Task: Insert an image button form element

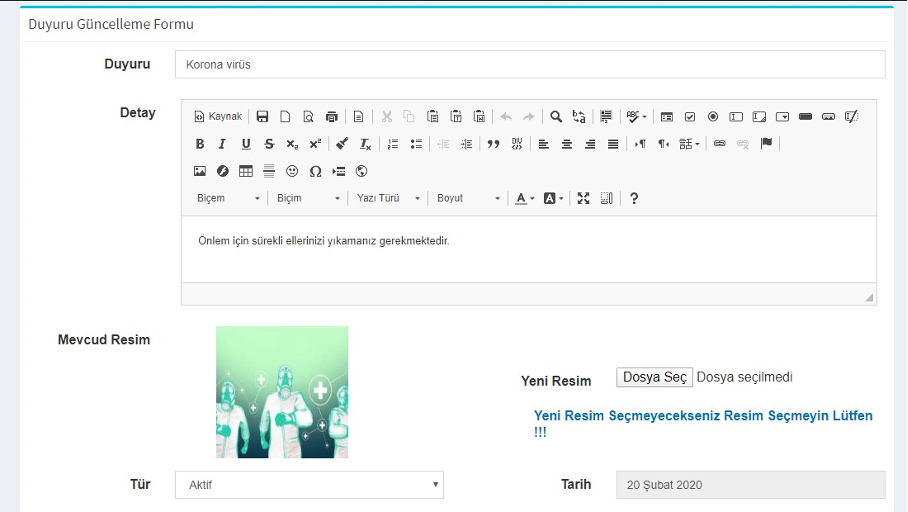Action: [829, 116]
